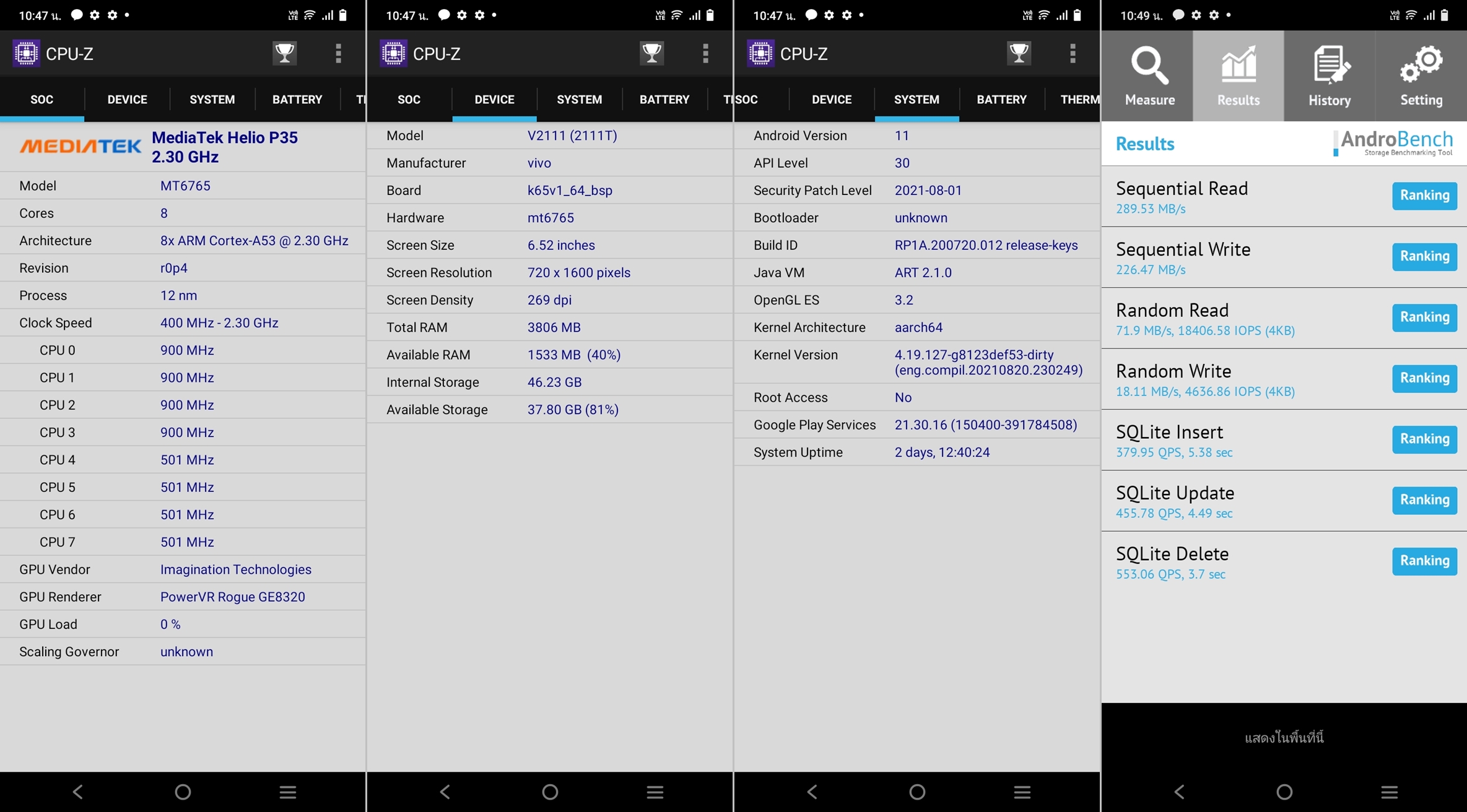Open Ranking for Sequential Read
Viewport: 1467px width, 812px height.
[1424, 196]
